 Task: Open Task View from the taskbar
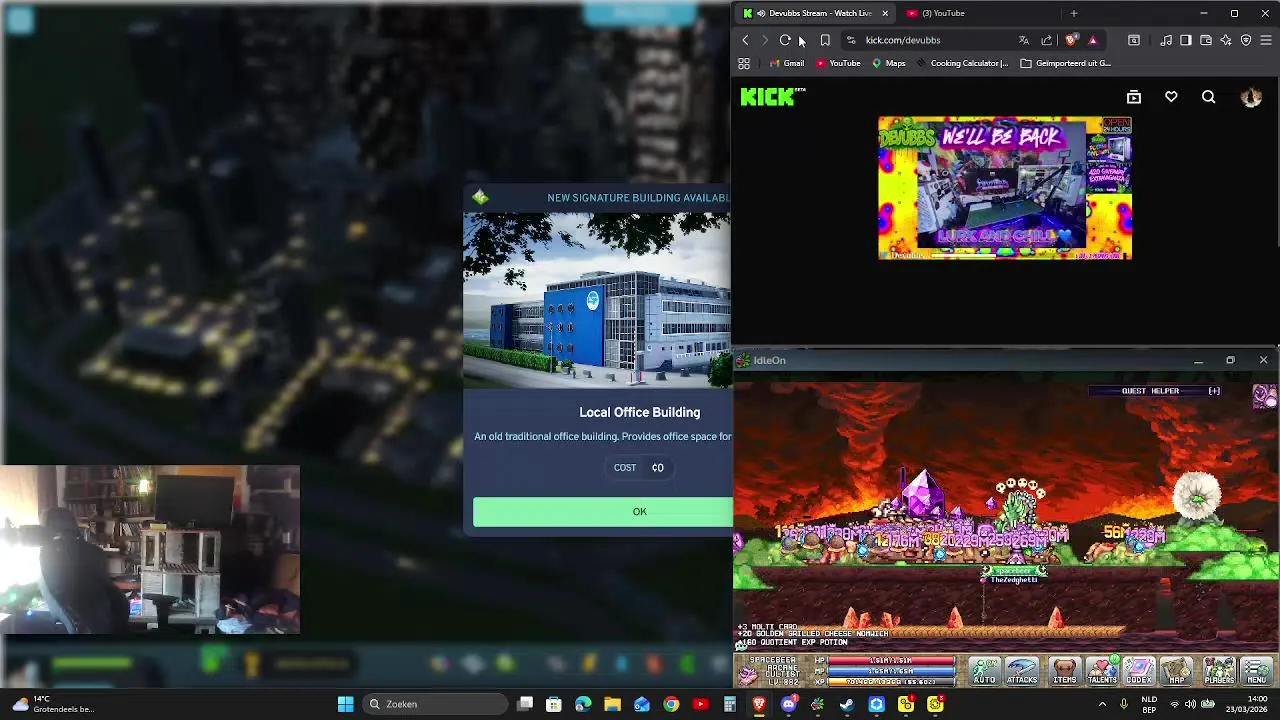525,704
